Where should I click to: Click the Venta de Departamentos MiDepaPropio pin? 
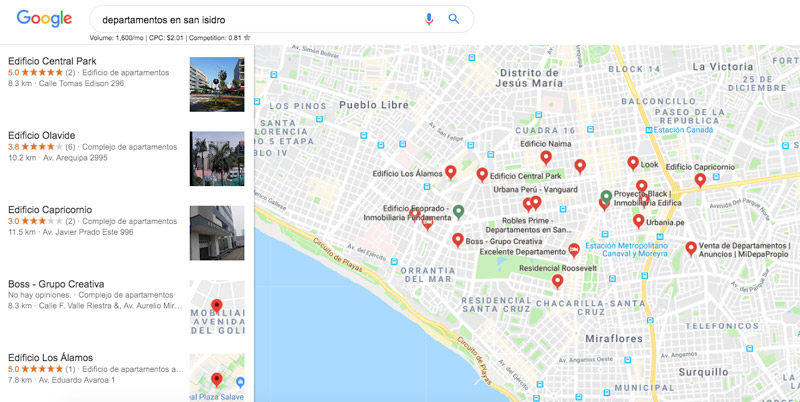click(x=691, y=248)
